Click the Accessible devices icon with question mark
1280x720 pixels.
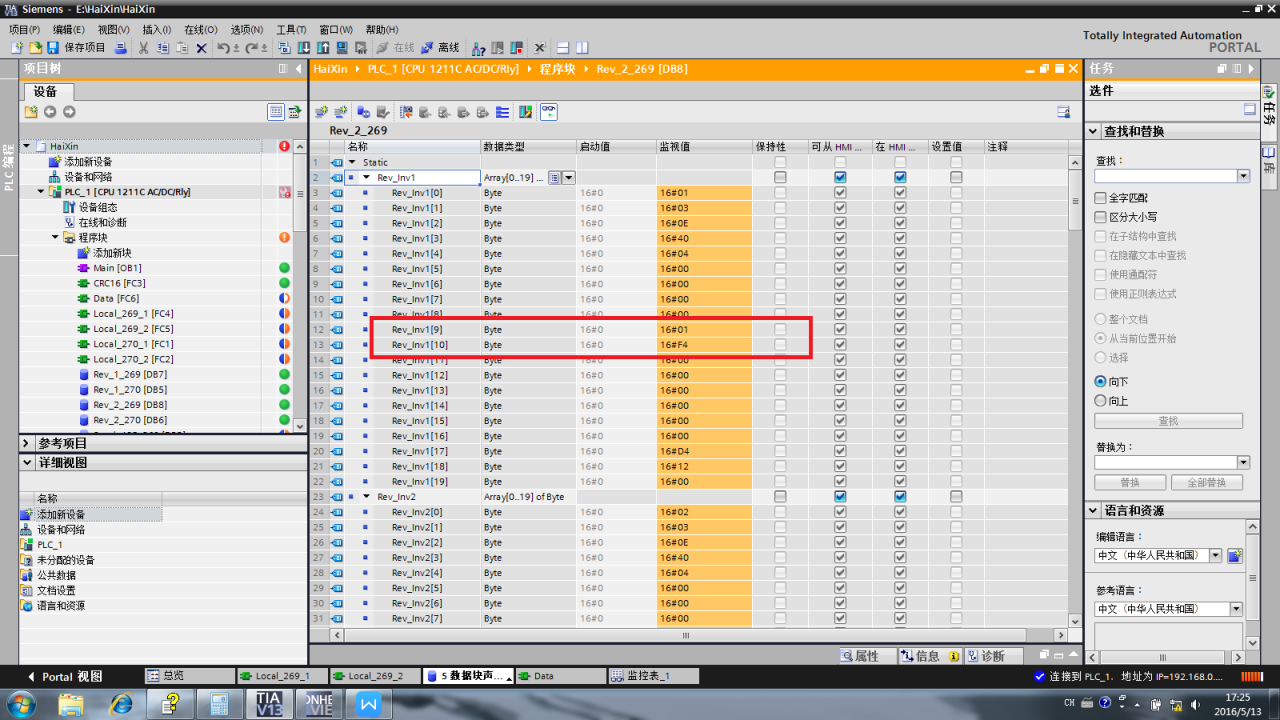478,47
